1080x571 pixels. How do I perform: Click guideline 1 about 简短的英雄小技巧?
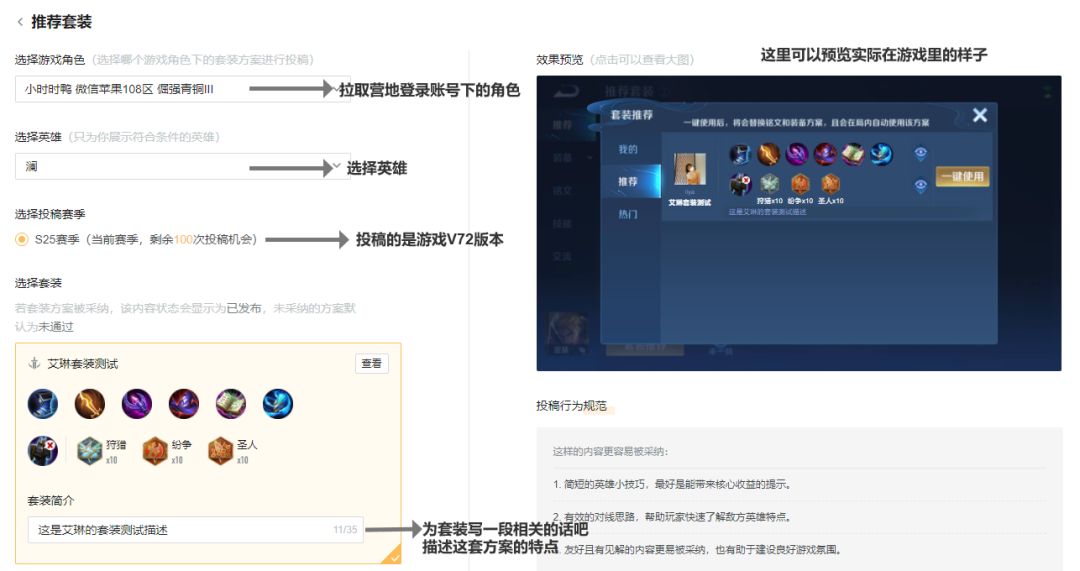click(x=672, y=484)
